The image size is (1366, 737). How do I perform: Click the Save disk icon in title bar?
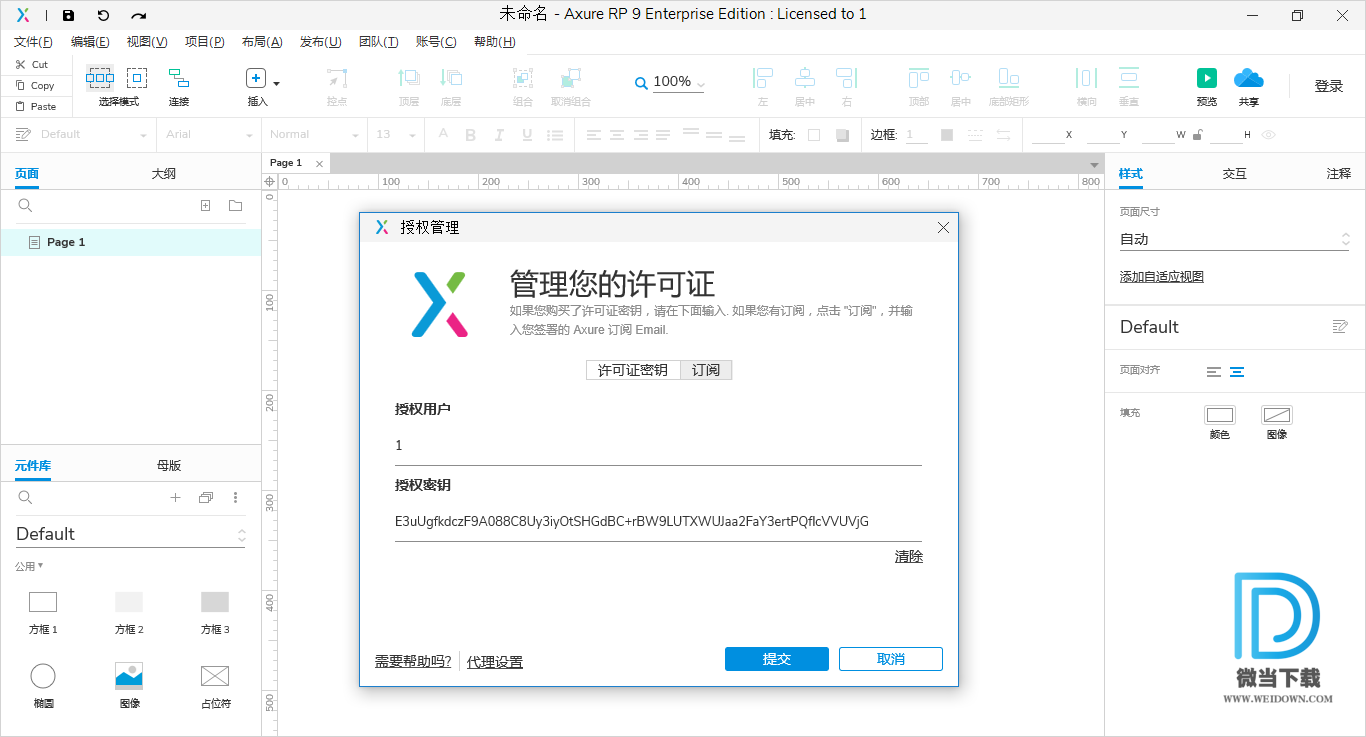(68, 15)
